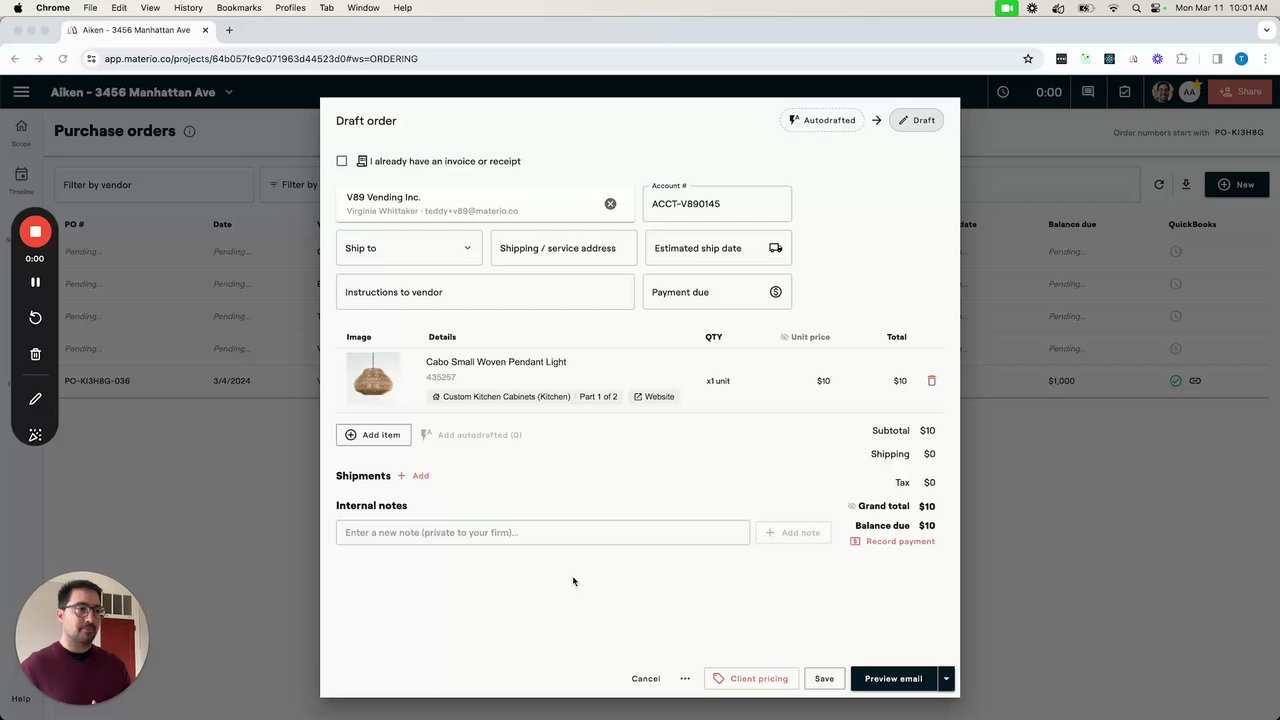Click the truck icon in Estimated ship date

click(775, 248)
